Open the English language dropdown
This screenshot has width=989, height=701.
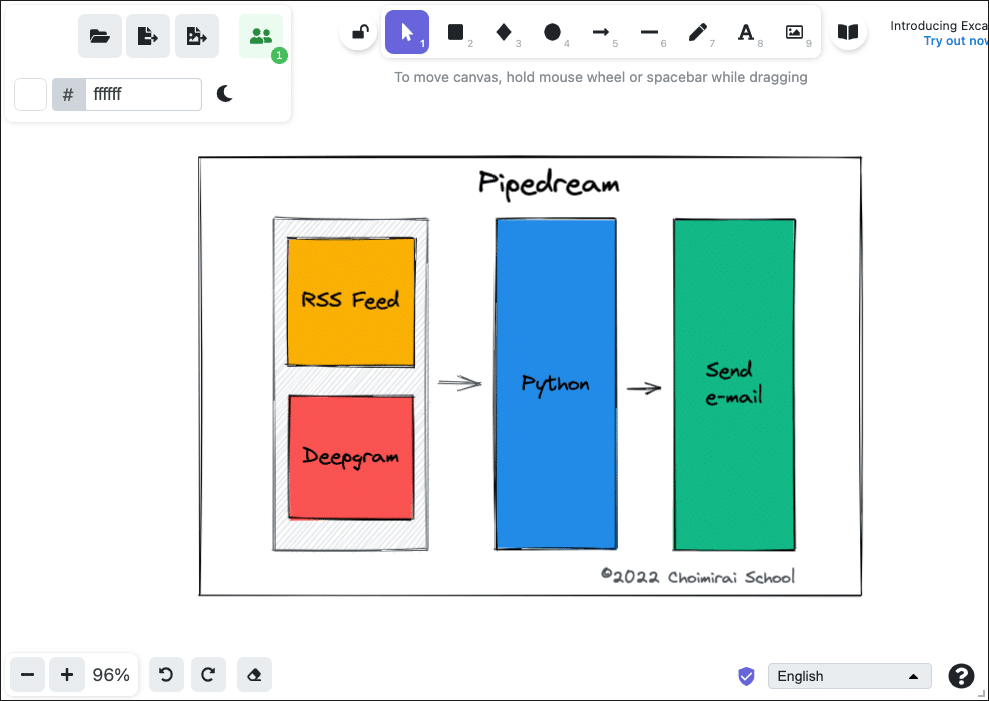pos(850,676)
